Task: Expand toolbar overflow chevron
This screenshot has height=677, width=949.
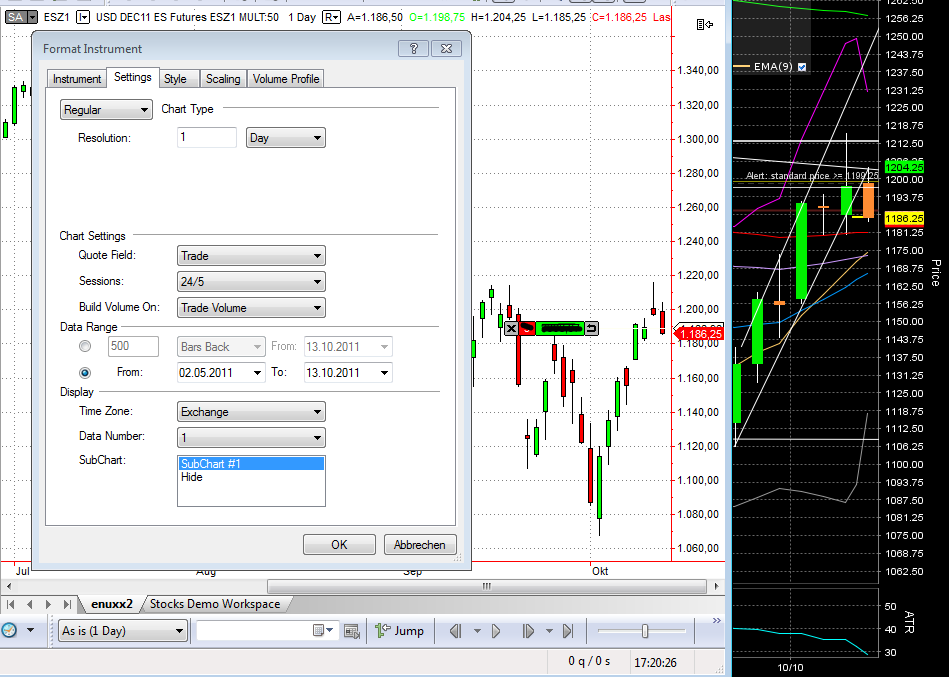Action: [x=717, y=621]
